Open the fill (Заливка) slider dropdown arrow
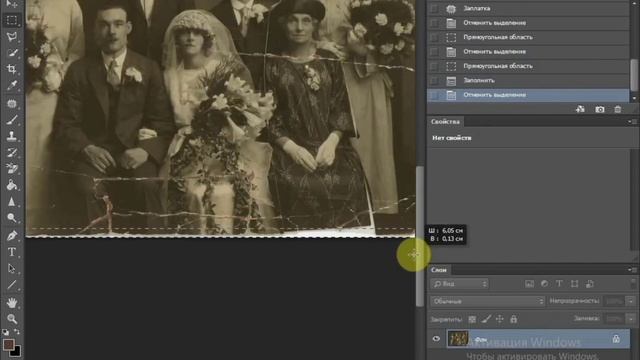The image size is (640, 360). click(x=631, y=318)
